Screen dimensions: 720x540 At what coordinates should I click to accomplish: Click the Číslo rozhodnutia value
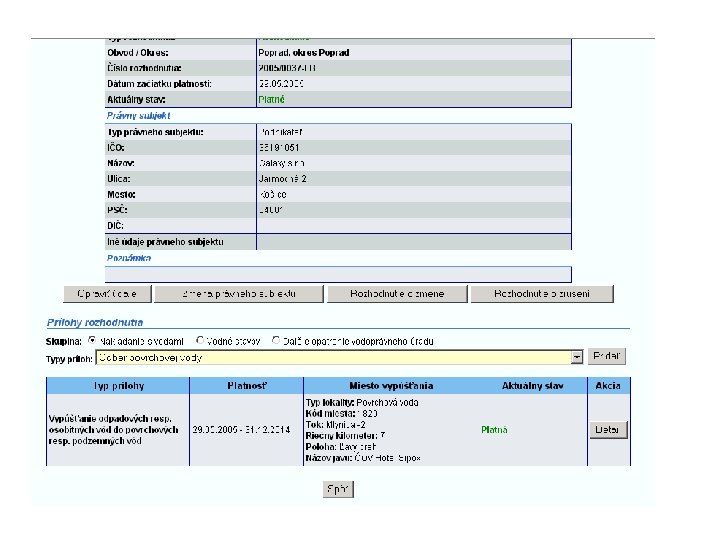[287, 68]
